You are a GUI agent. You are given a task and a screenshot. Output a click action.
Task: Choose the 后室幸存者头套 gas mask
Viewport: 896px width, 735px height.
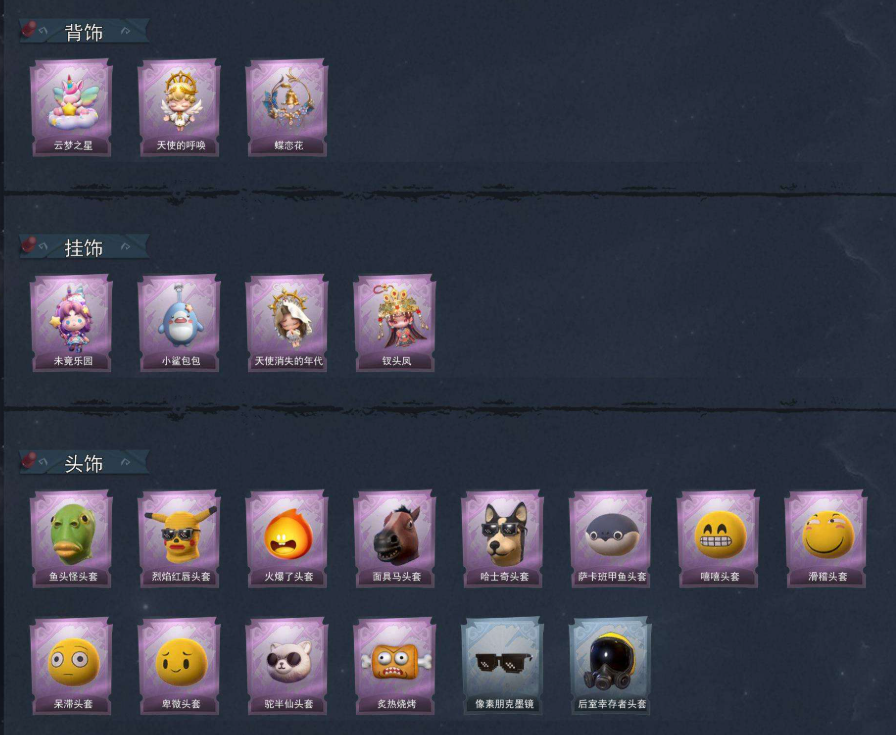611,666
